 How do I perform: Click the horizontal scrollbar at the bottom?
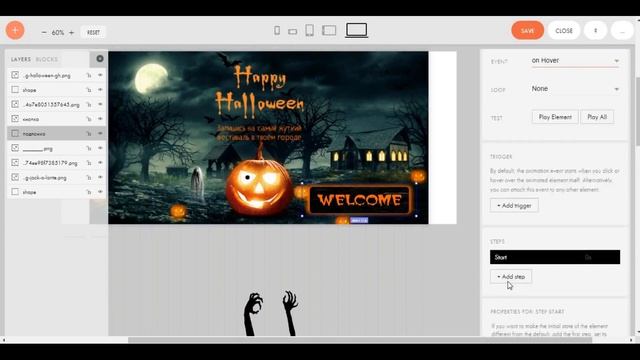(x=359, y=340)
